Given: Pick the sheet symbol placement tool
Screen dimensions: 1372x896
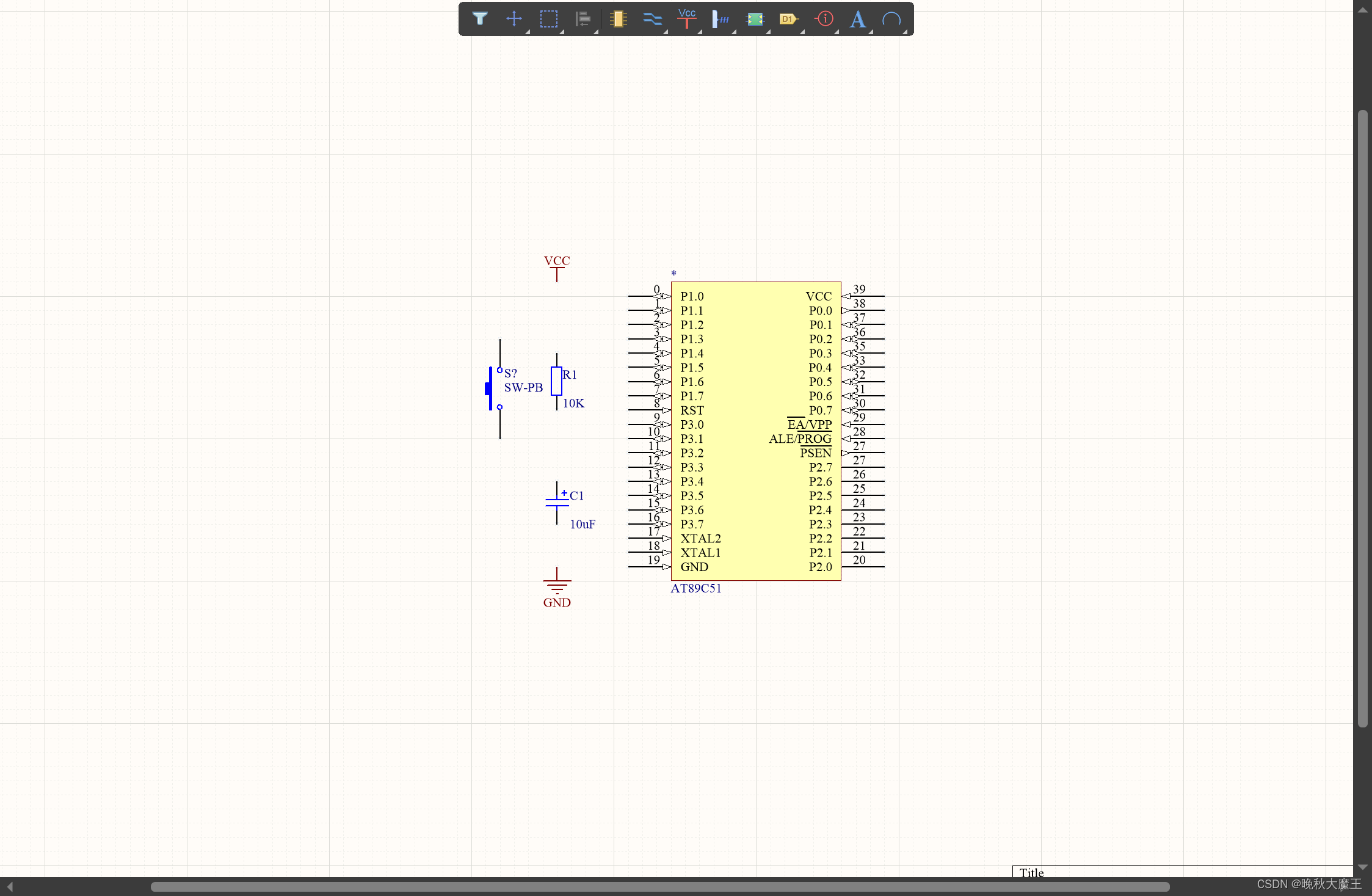Looking at the screenshot, I should [755, 19].
